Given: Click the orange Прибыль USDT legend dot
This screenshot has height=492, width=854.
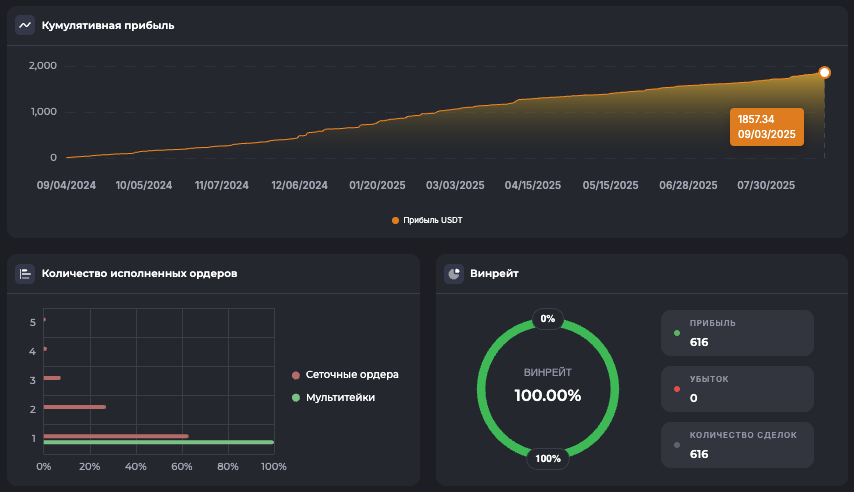Looking at the screenshot, I should [x=395, y=220].
